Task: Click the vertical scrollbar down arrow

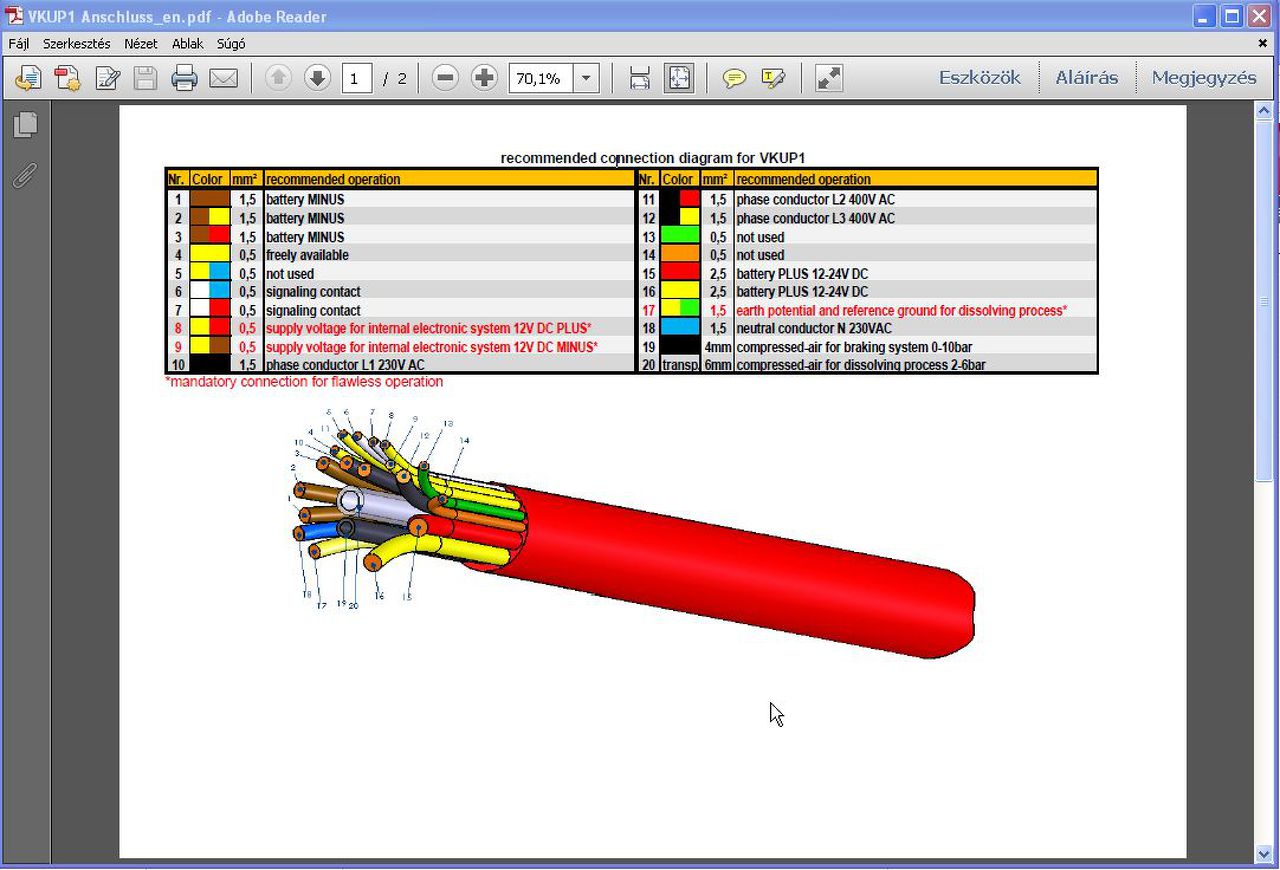Action: (1264, 853)
